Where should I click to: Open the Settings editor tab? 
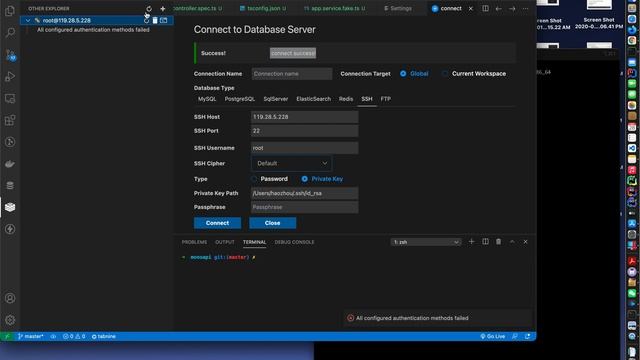pos(398,8)
